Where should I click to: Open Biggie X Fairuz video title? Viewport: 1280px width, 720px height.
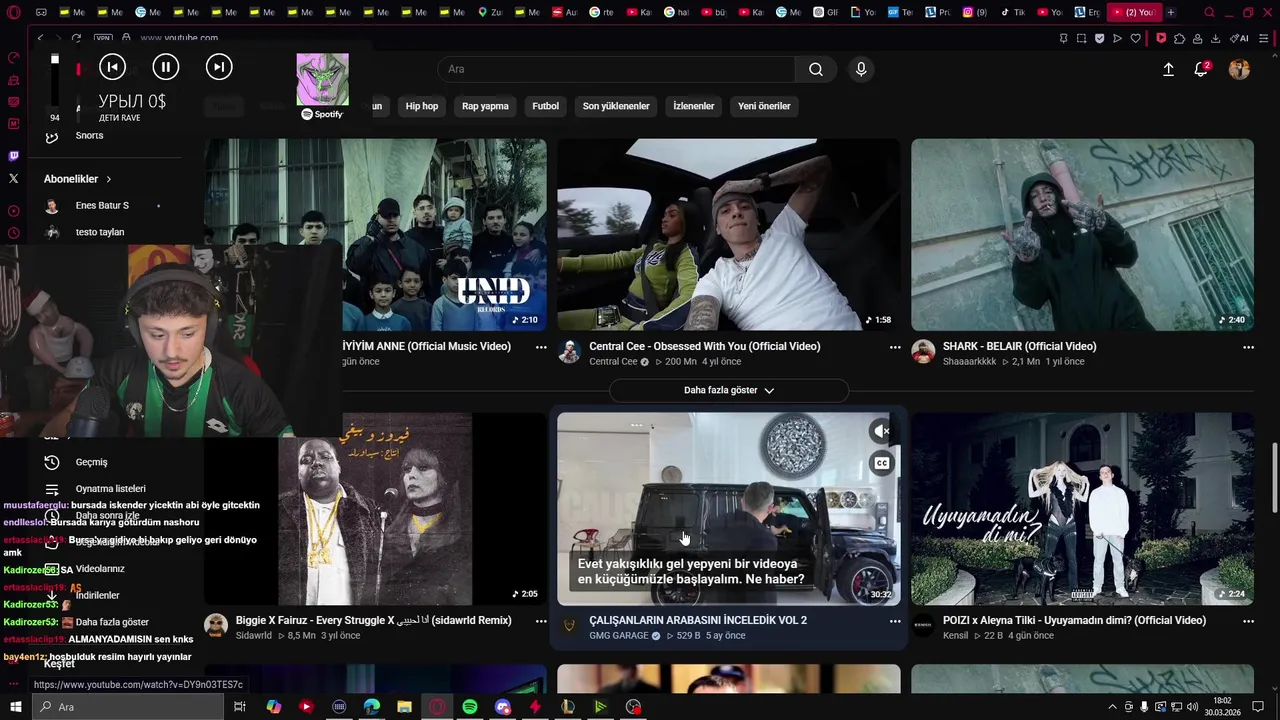[x=373, y=620]
